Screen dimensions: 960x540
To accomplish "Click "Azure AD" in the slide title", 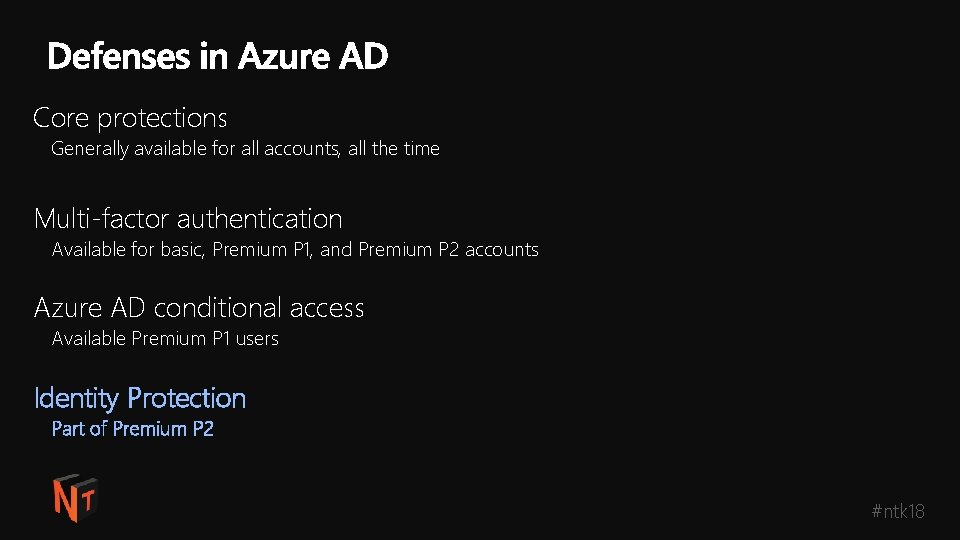I will point(313,56).
